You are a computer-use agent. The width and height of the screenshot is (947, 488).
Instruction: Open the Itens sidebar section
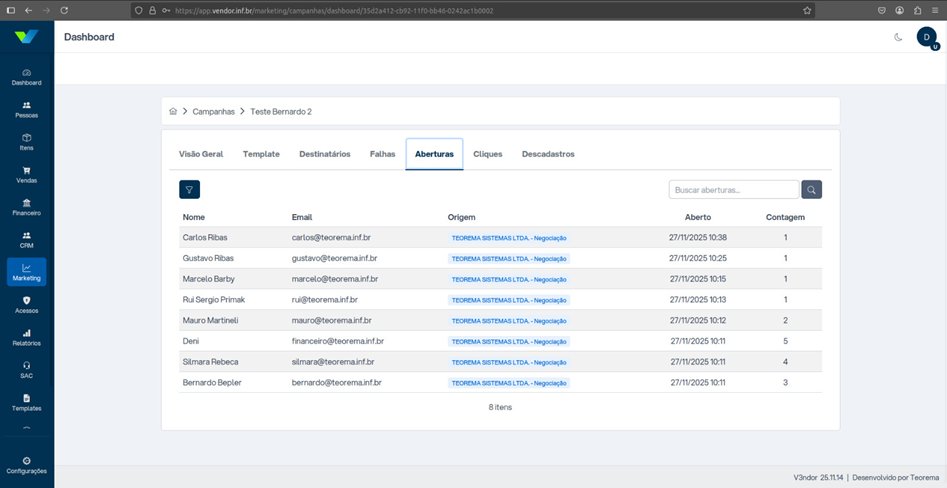(x=27, y=142)
